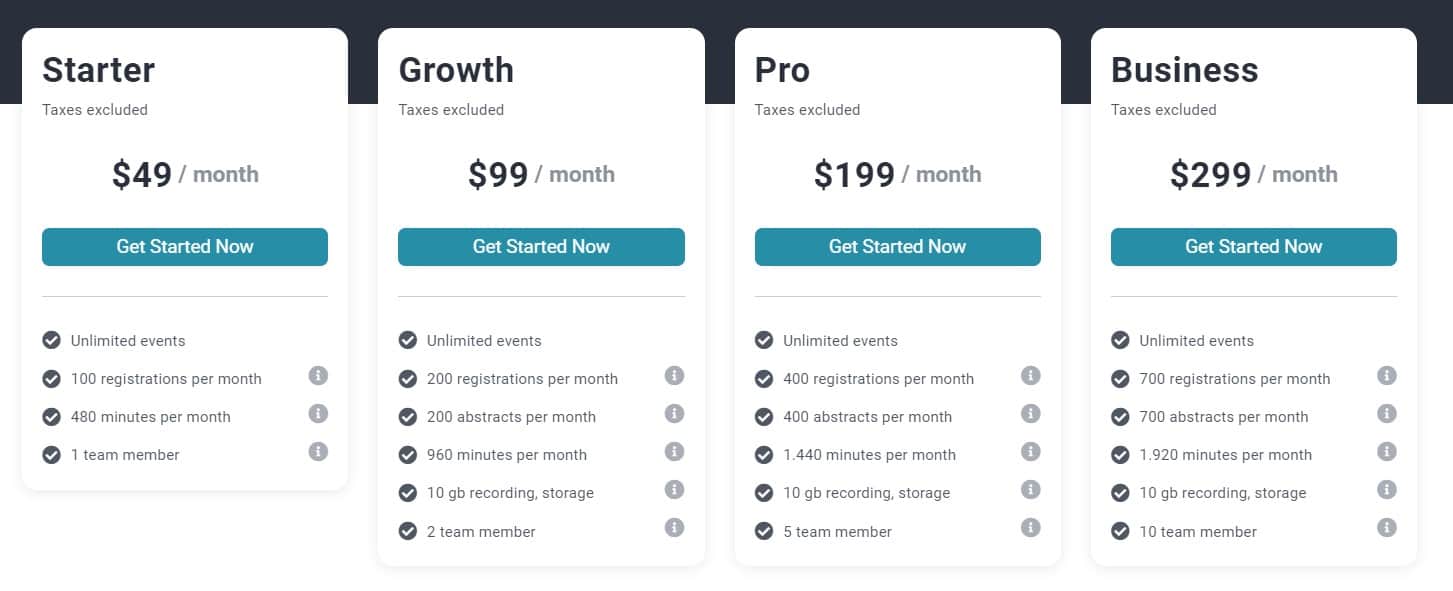Click the info icon for 200 abstracts per month

pyautogui.click(x=675, y=414)
